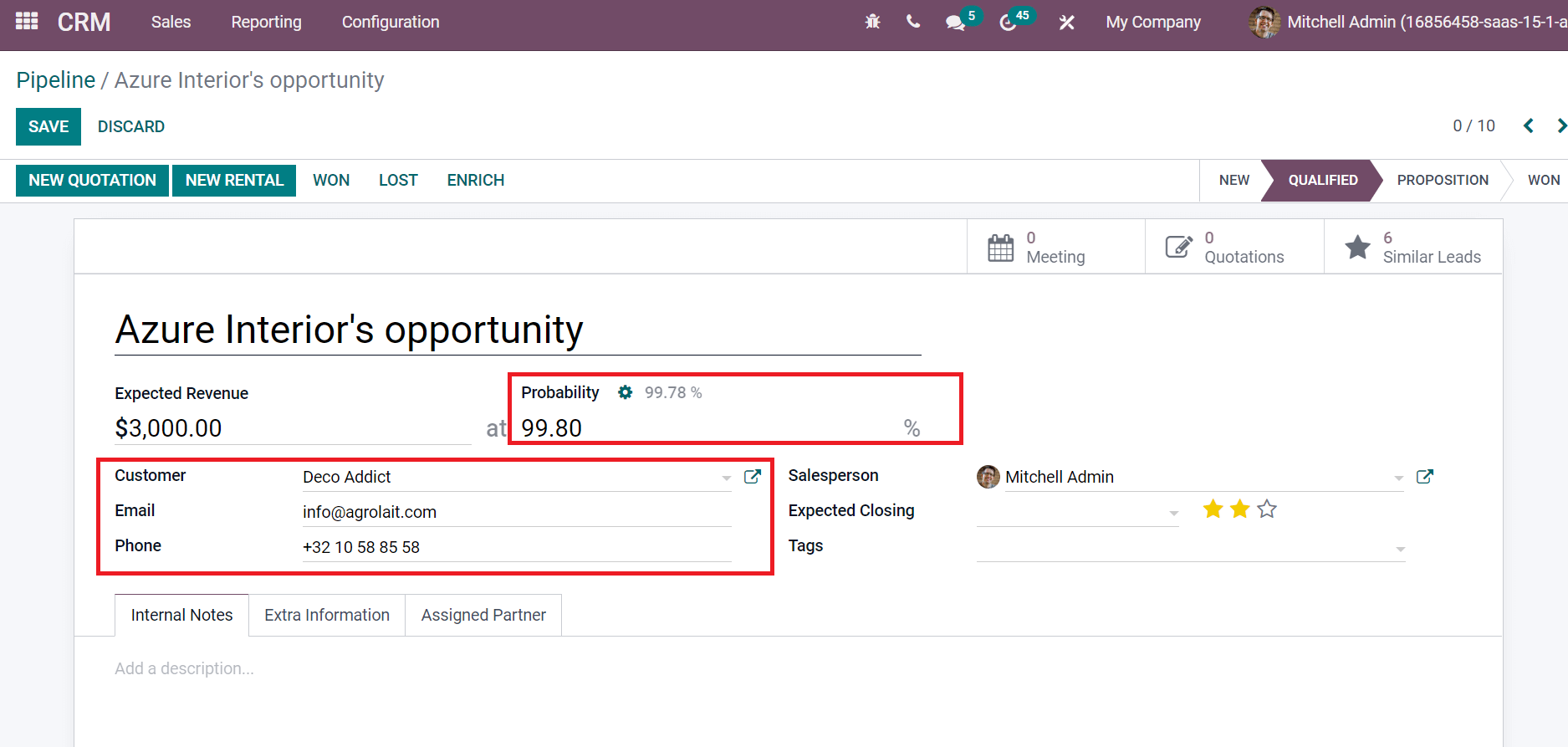The image size is (1568, 747).
Task: Open Mitchell Admin user avatar menu
Action: coord(1264,23)
